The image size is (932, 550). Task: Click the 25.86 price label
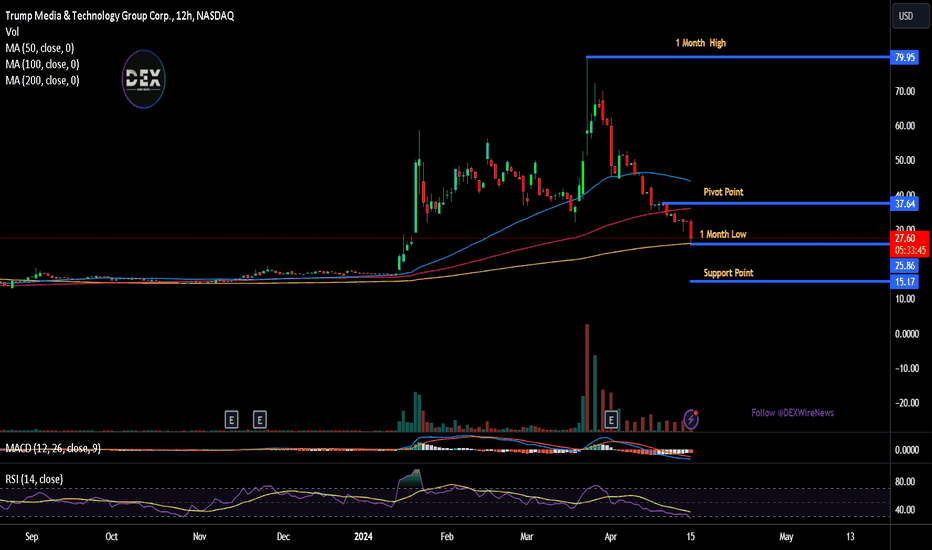905,266
